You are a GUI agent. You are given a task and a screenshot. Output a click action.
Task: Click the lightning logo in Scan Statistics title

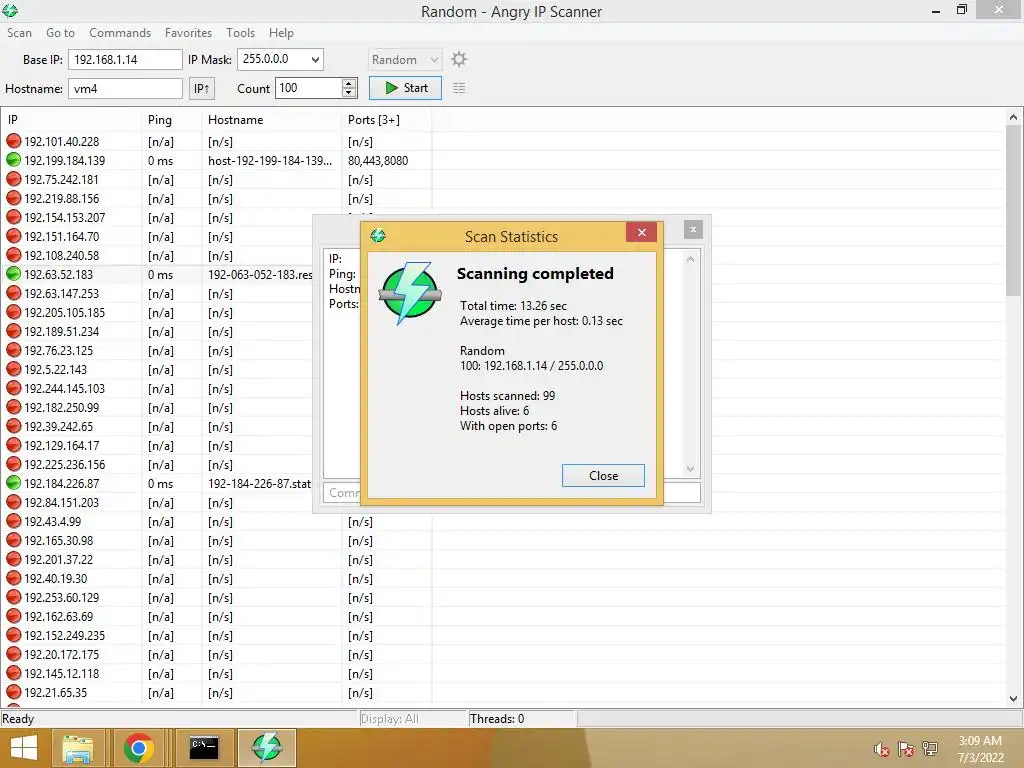pos(377,236)
